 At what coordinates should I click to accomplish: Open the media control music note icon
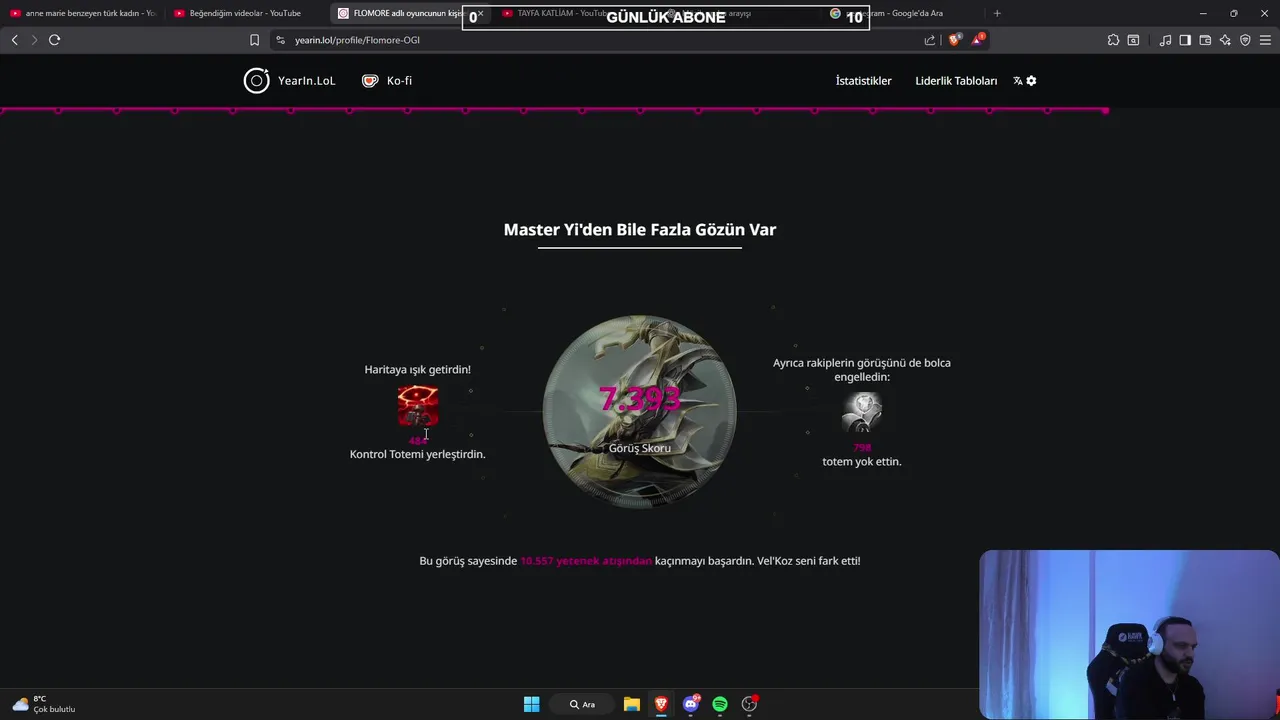[x=1165, y=40]
